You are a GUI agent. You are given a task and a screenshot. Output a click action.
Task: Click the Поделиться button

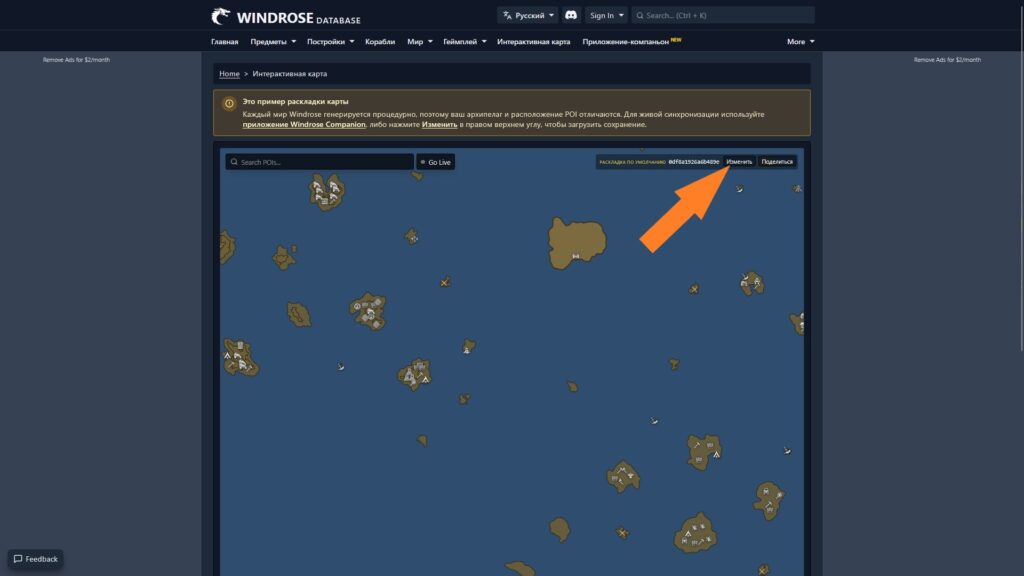777,161
